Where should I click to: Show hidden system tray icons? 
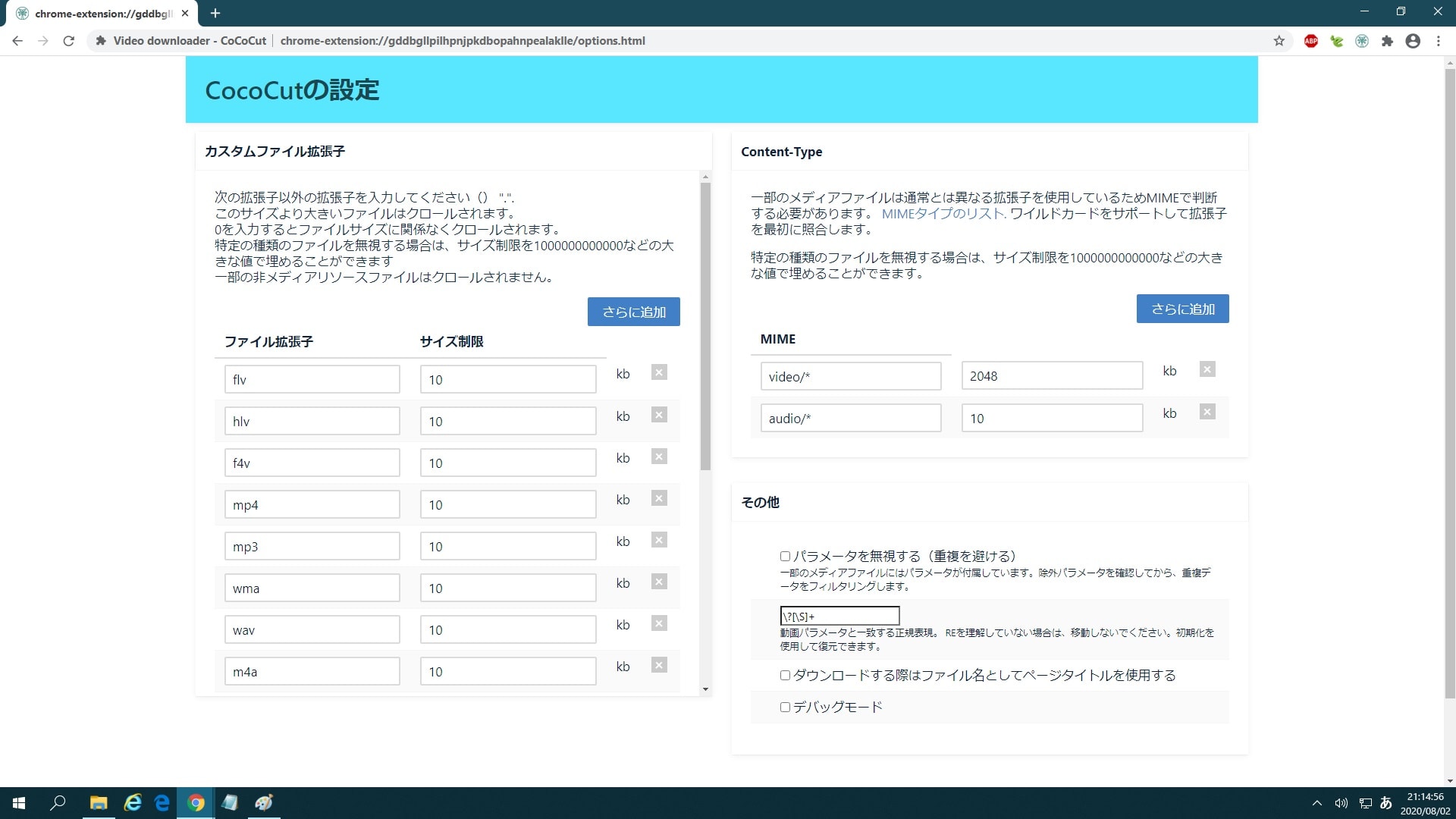[x=1317, y=803]
